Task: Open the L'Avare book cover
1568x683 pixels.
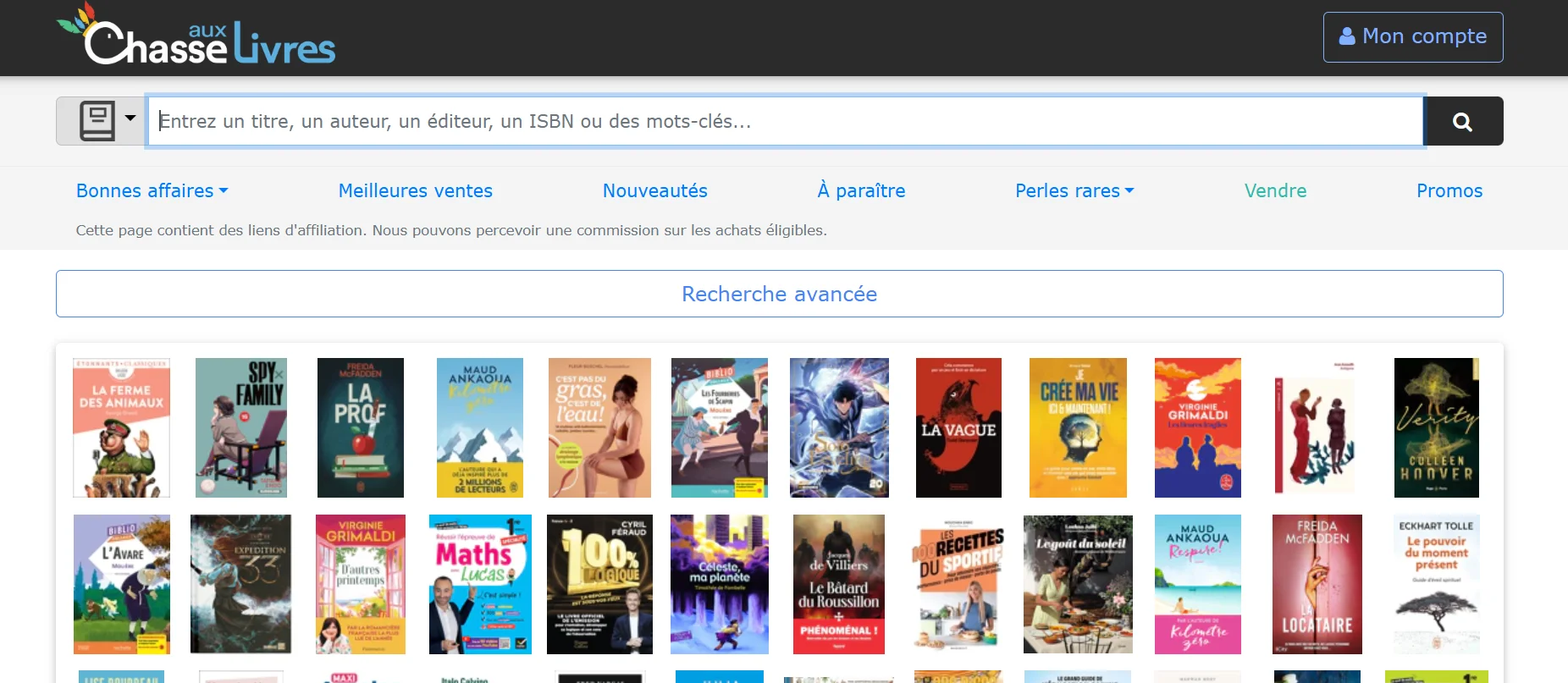Action: point(122,584)
